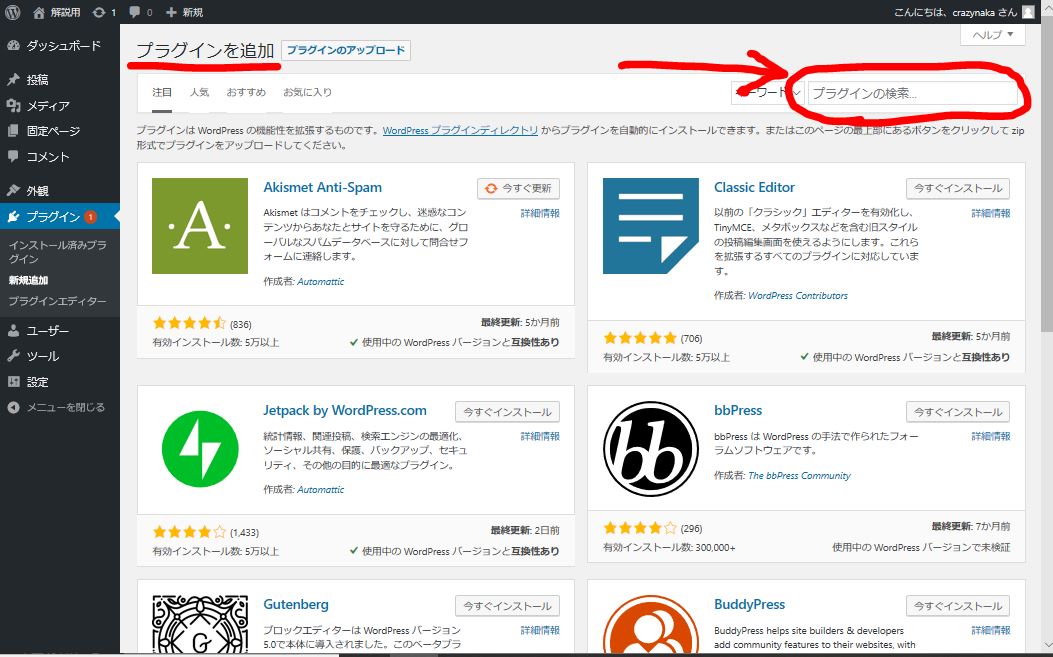Click the 固定ページ pages icon
Image resolution: width=1053 pixels, height=657 pixels.
click(13, 131)
